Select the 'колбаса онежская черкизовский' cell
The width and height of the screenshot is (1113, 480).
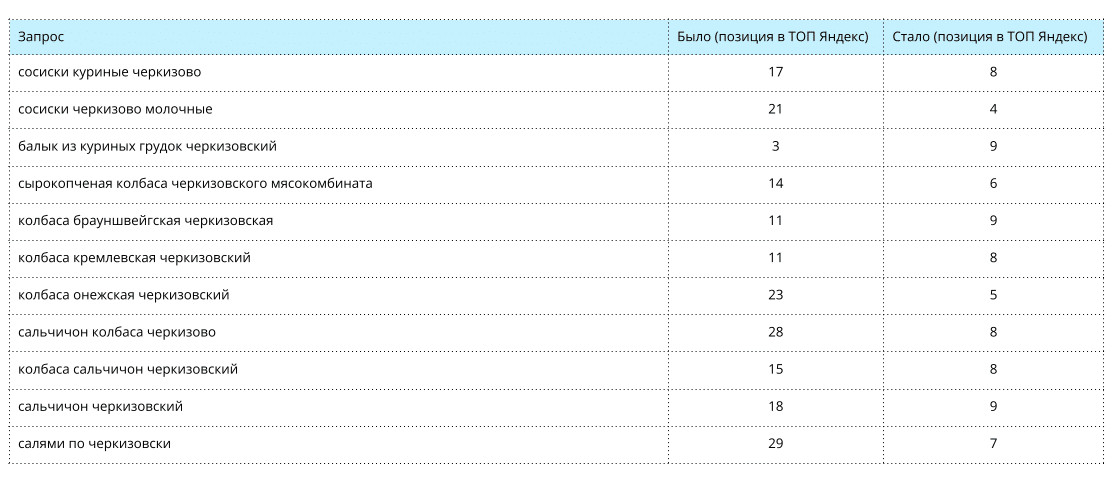point(124,295)
